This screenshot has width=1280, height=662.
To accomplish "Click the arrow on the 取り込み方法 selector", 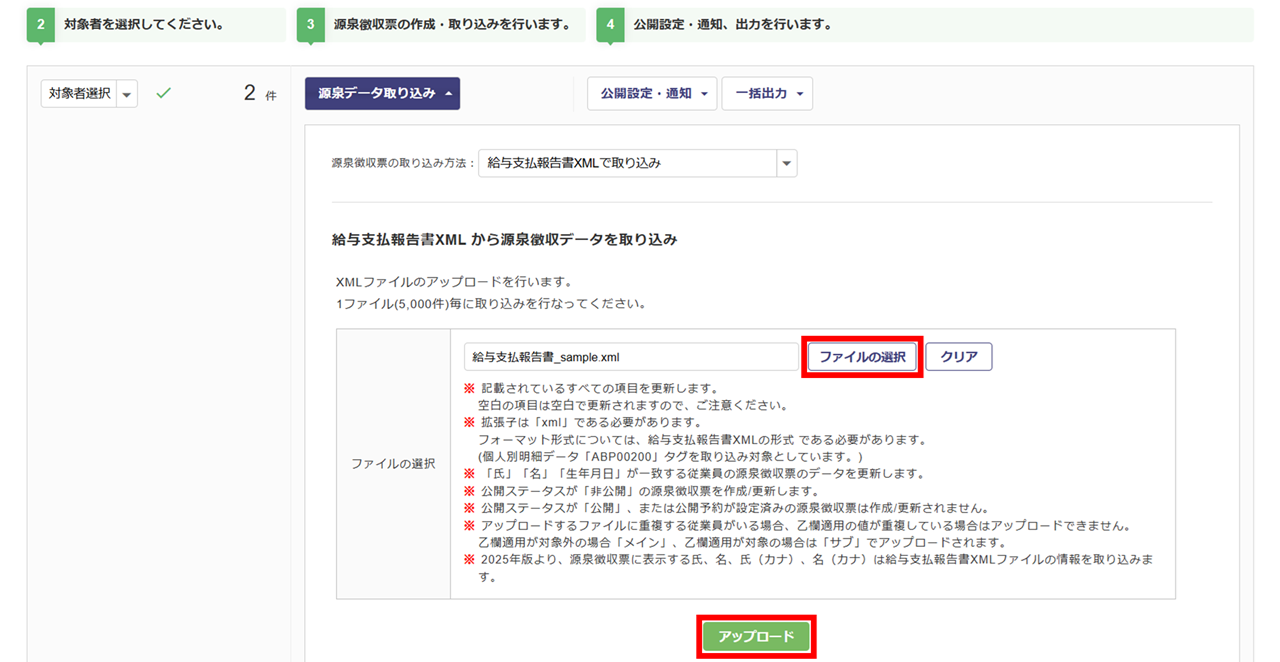I will pos(786,163).
